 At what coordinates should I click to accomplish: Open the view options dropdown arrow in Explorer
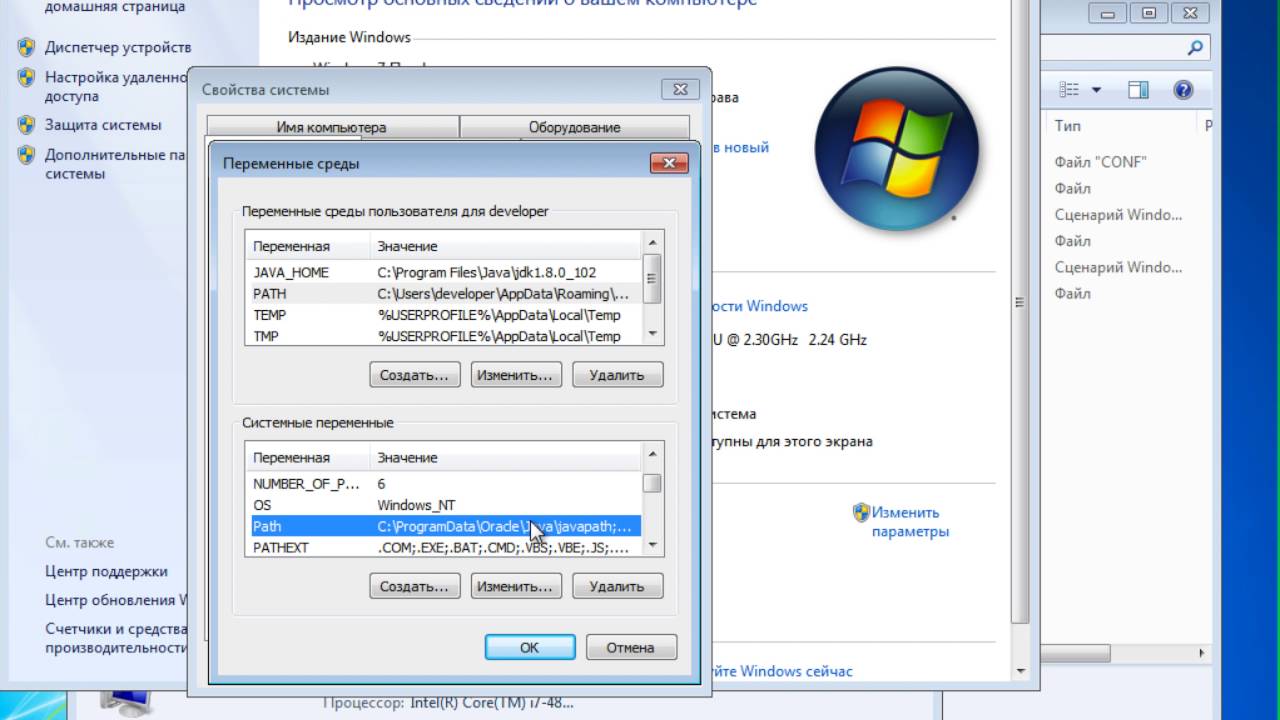(x=1096, y=90)
